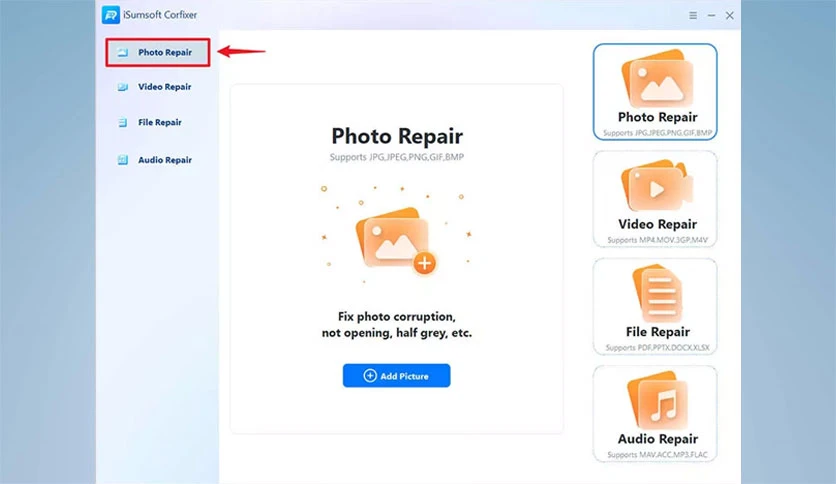Viewport: 836px width, 484px height.
Task: Click the center photo illustration with plus
Action: pyautogui.click(x=397, y=240)
